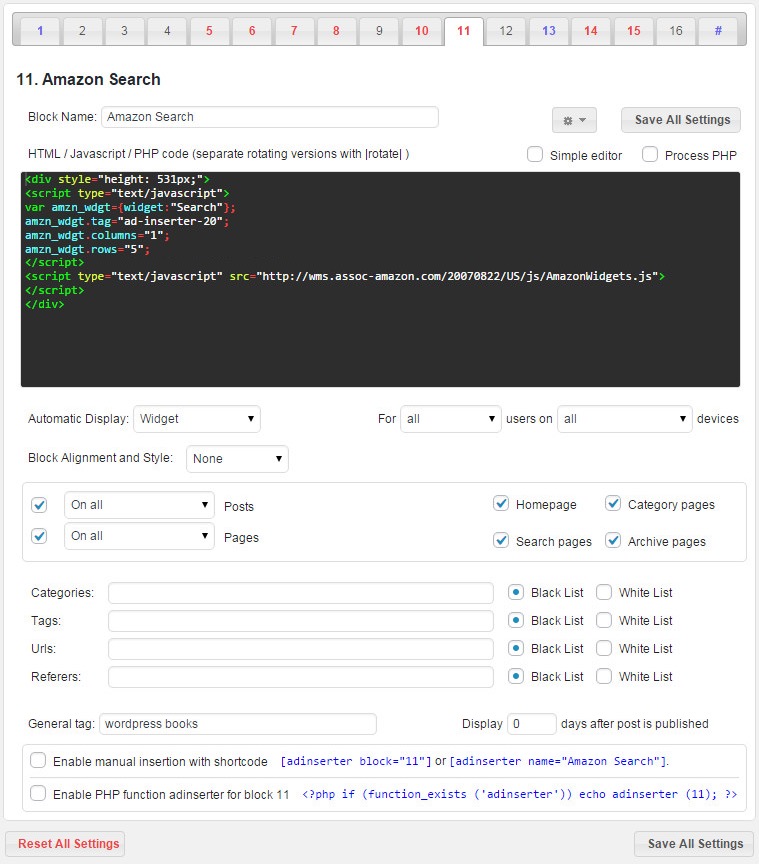This screenshot has height=864, width=759.
Task: Click the top Save All Settings button
Action: tap(681, 120)
